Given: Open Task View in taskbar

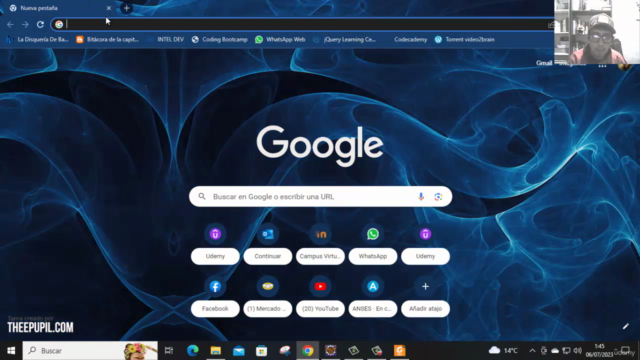Looking at the screenshot, I should [x=169, y=351].
